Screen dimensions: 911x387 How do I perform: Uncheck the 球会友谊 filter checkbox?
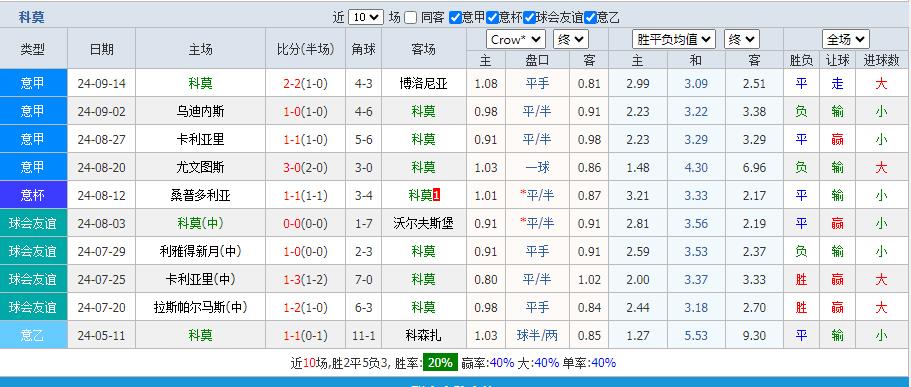tap(529, 17)
